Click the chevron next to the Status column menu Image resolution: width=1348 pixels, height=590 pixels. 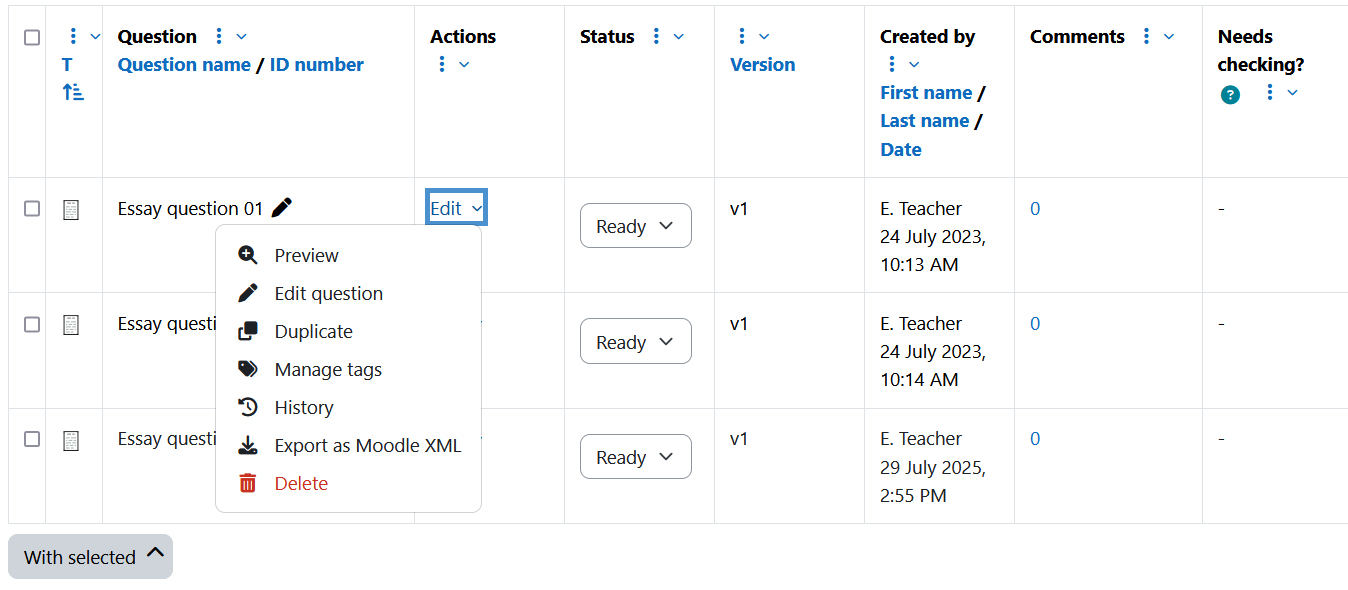[x=678, y=36]
